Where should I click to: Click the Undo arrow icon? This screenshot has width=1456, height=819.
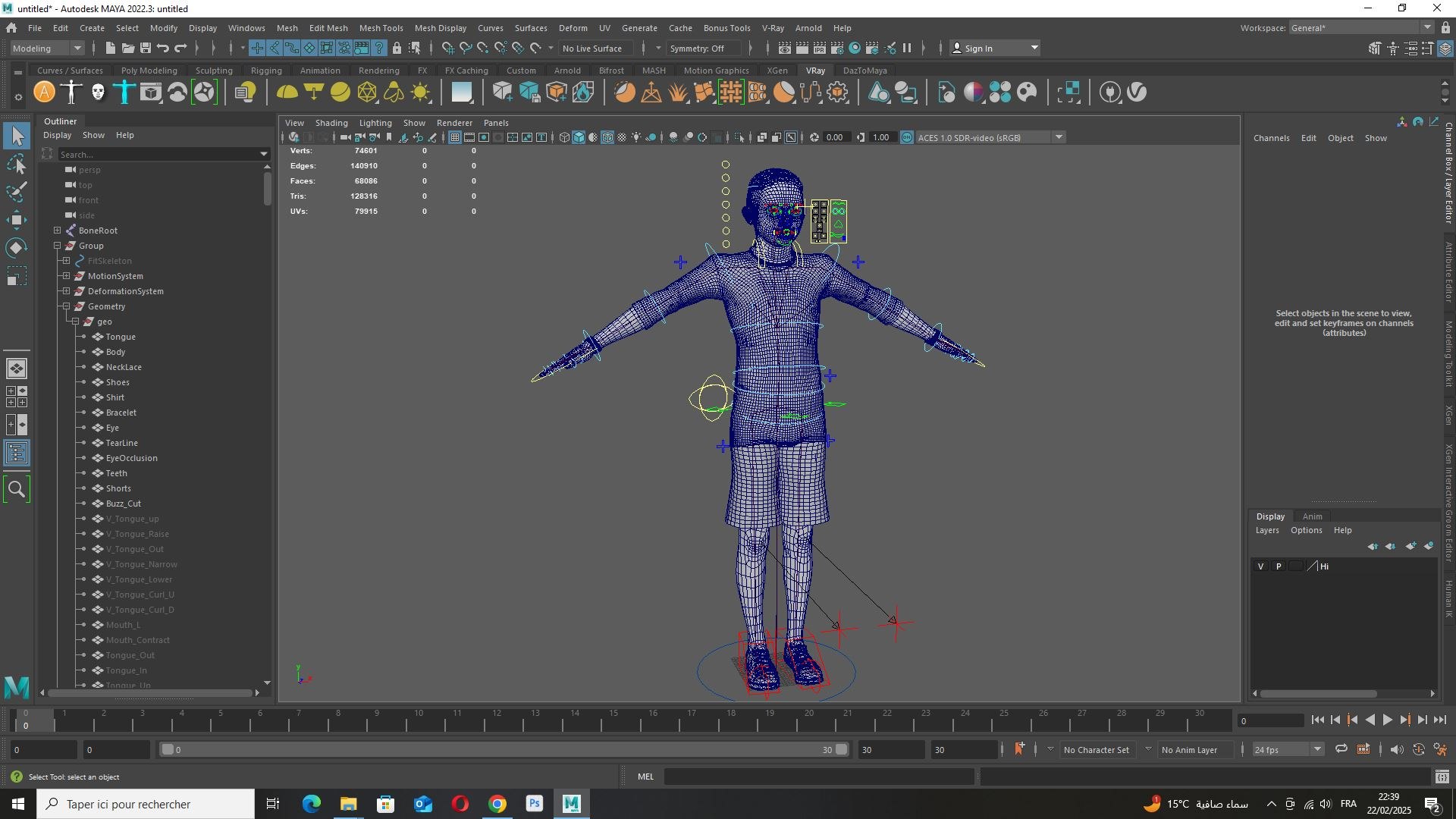[x=163, y=49]
